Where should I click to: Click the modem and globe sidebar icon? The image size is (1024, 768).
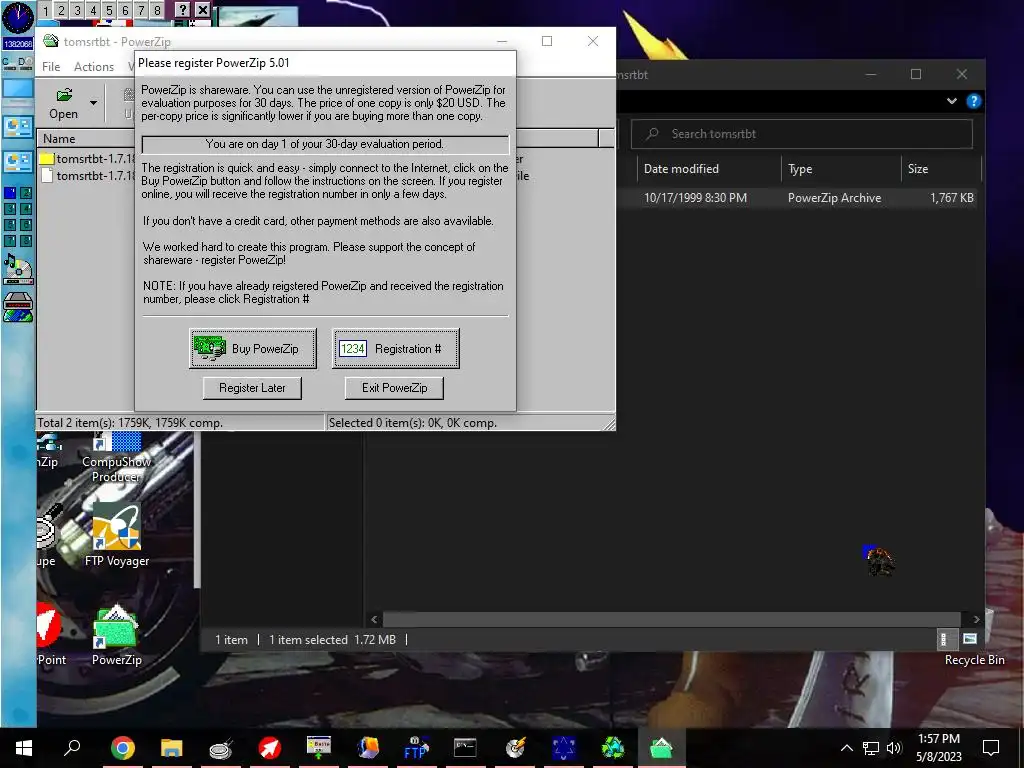18,308
